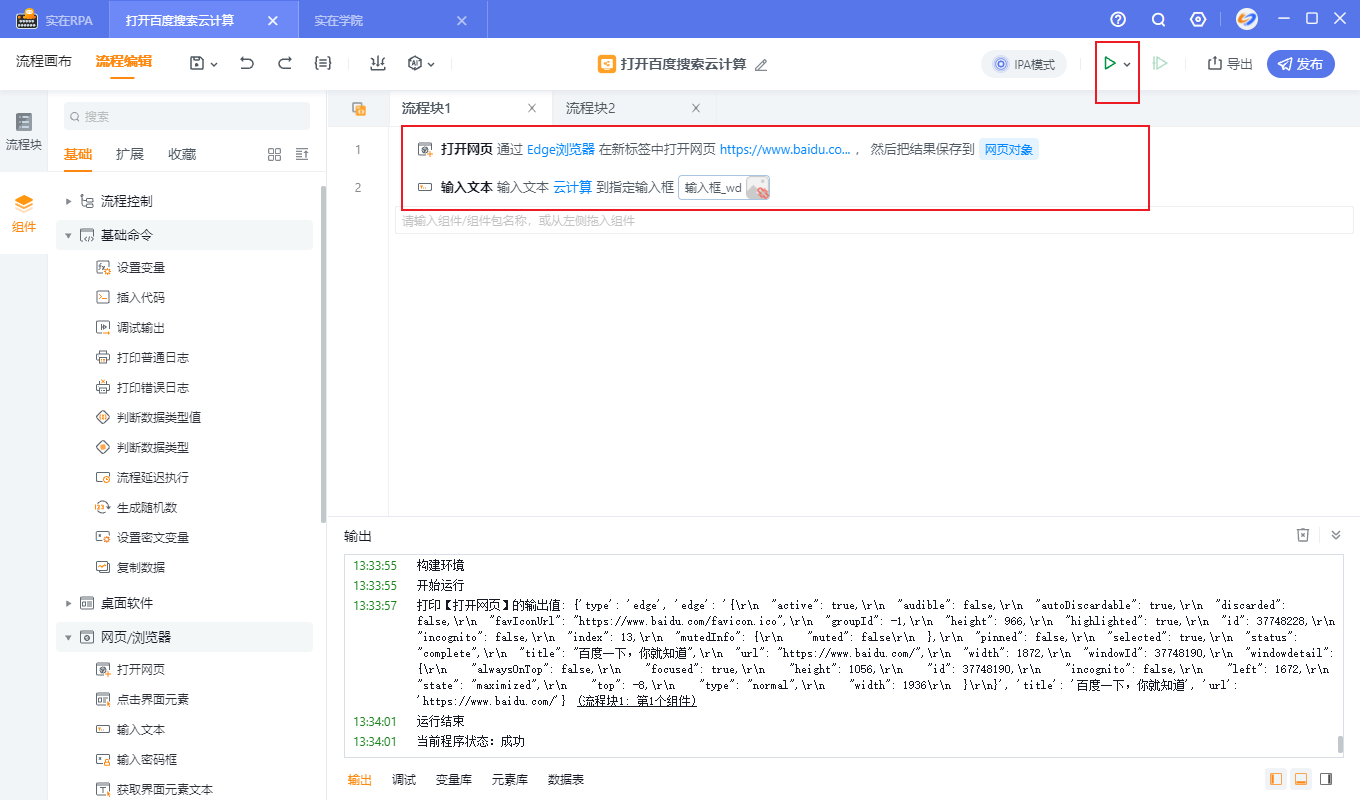
Task: Click the 云计算 text parameter
Action: tap(572, 187)
